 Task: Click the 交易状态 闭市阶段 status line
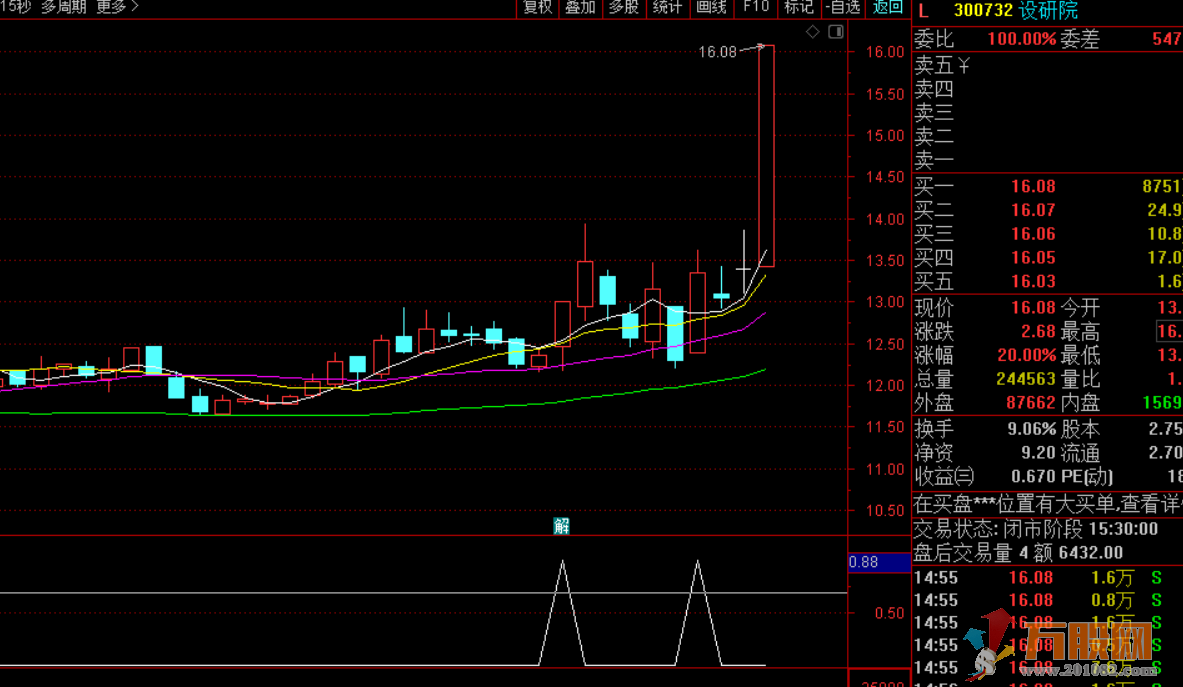click(1036, 529)
